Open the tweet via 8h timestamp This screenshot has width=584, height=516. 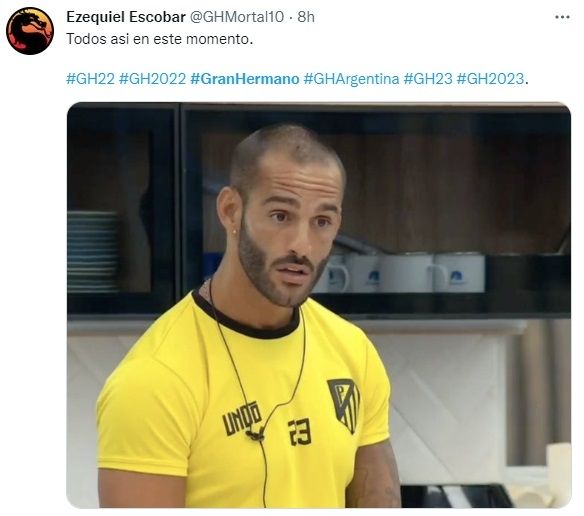tap(306, 17)
